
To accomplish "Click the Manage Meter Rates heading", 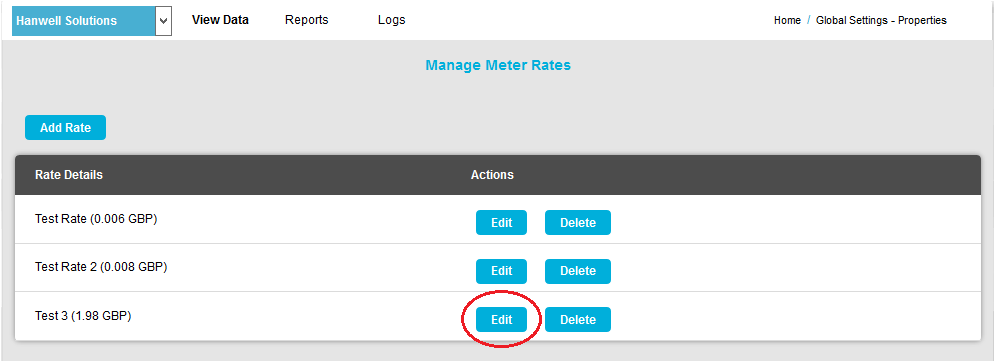I will point(498,65).
